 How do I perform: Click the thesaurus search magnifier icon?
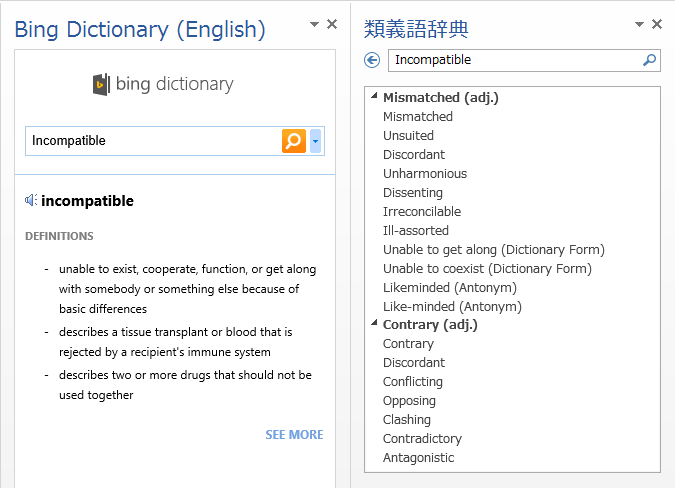(650, 60)
